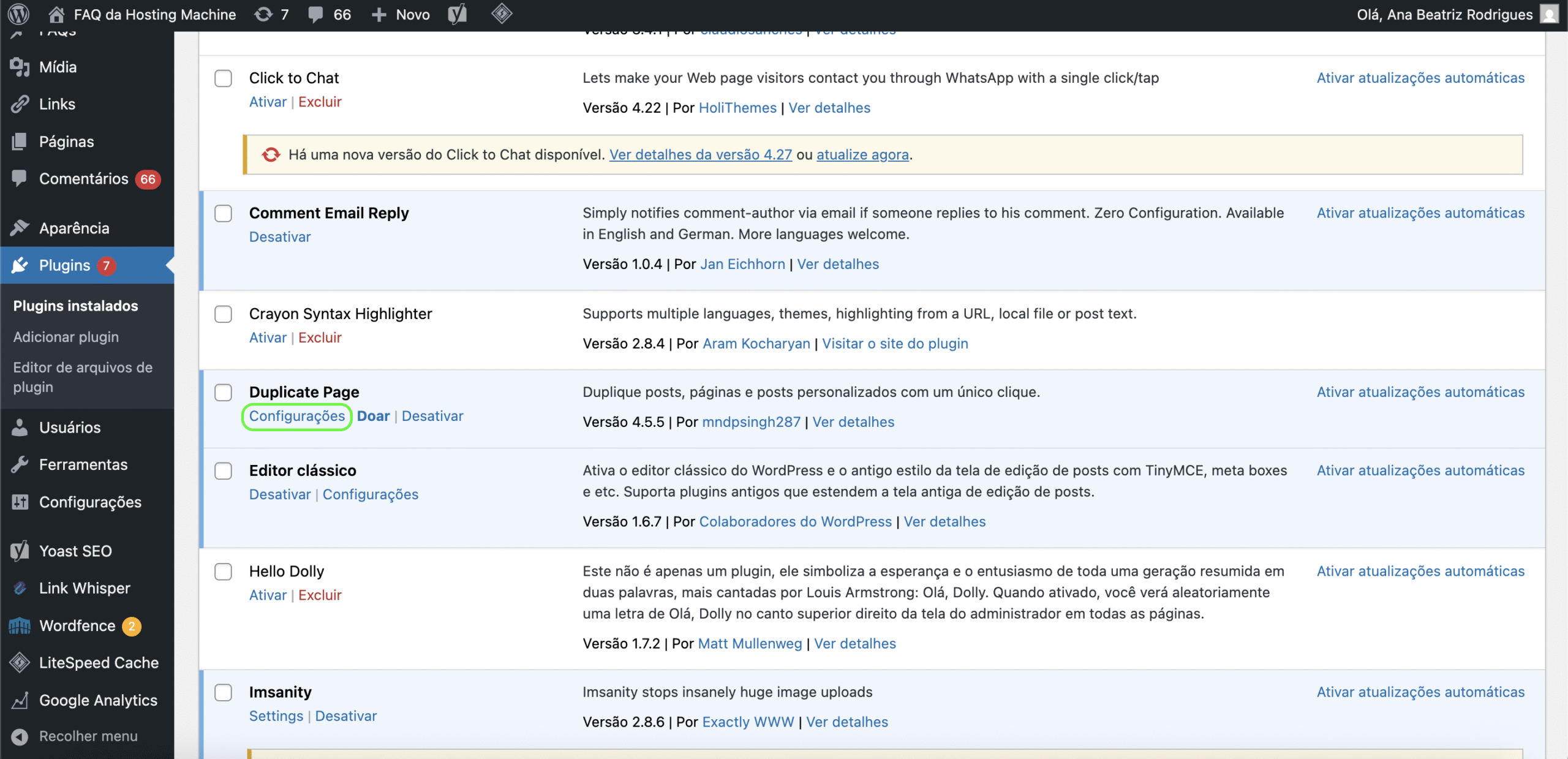Open Editor clássico Configurações link

point(371,494)
